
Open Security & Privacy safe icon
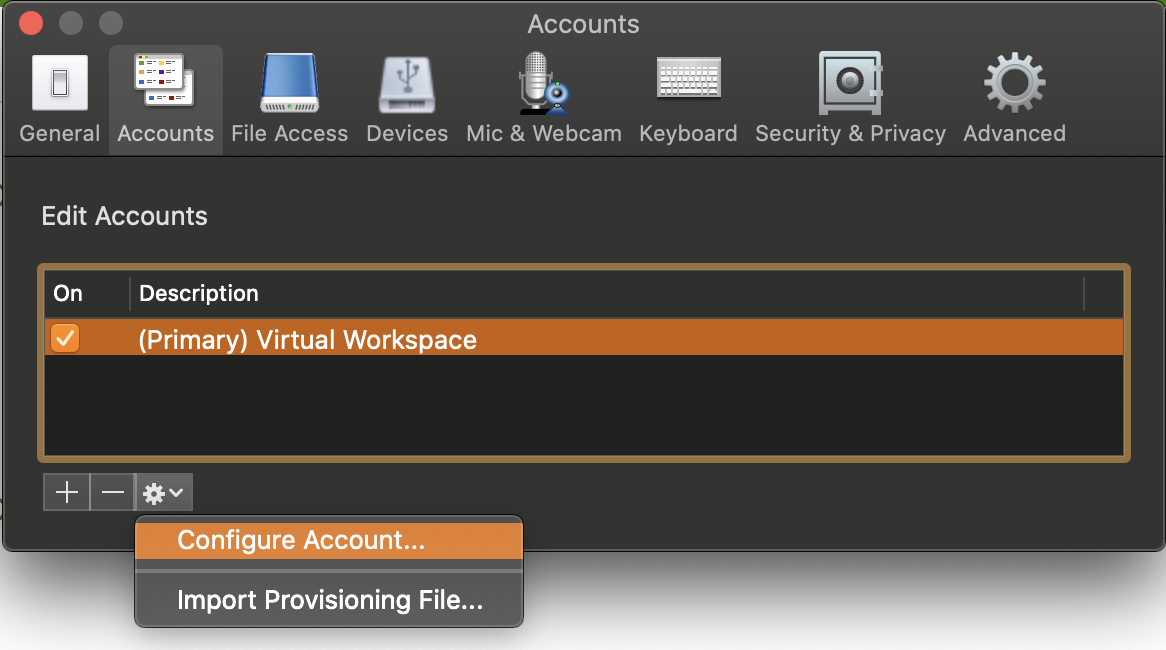[x=850, y=100]
